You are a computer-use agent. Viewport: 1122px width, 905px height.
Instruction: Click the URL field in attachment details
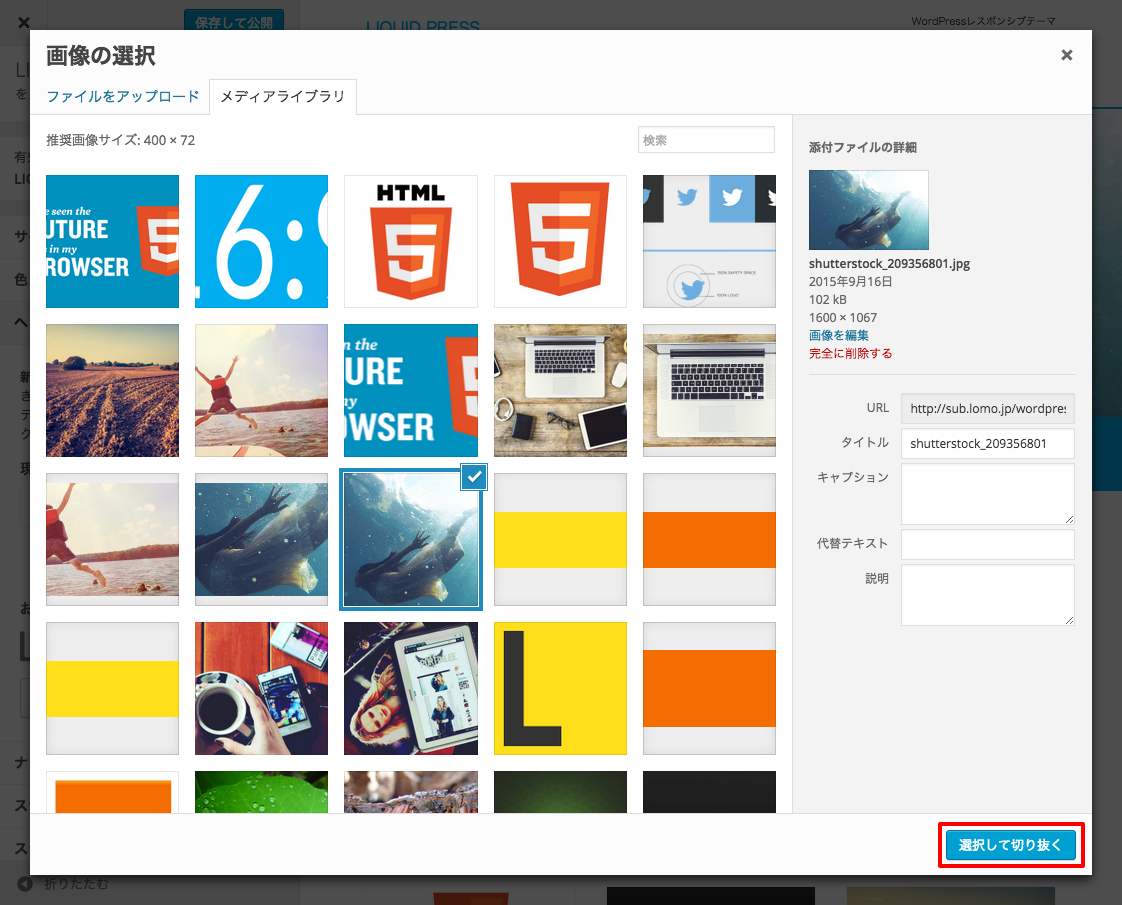tap(987, 409)
